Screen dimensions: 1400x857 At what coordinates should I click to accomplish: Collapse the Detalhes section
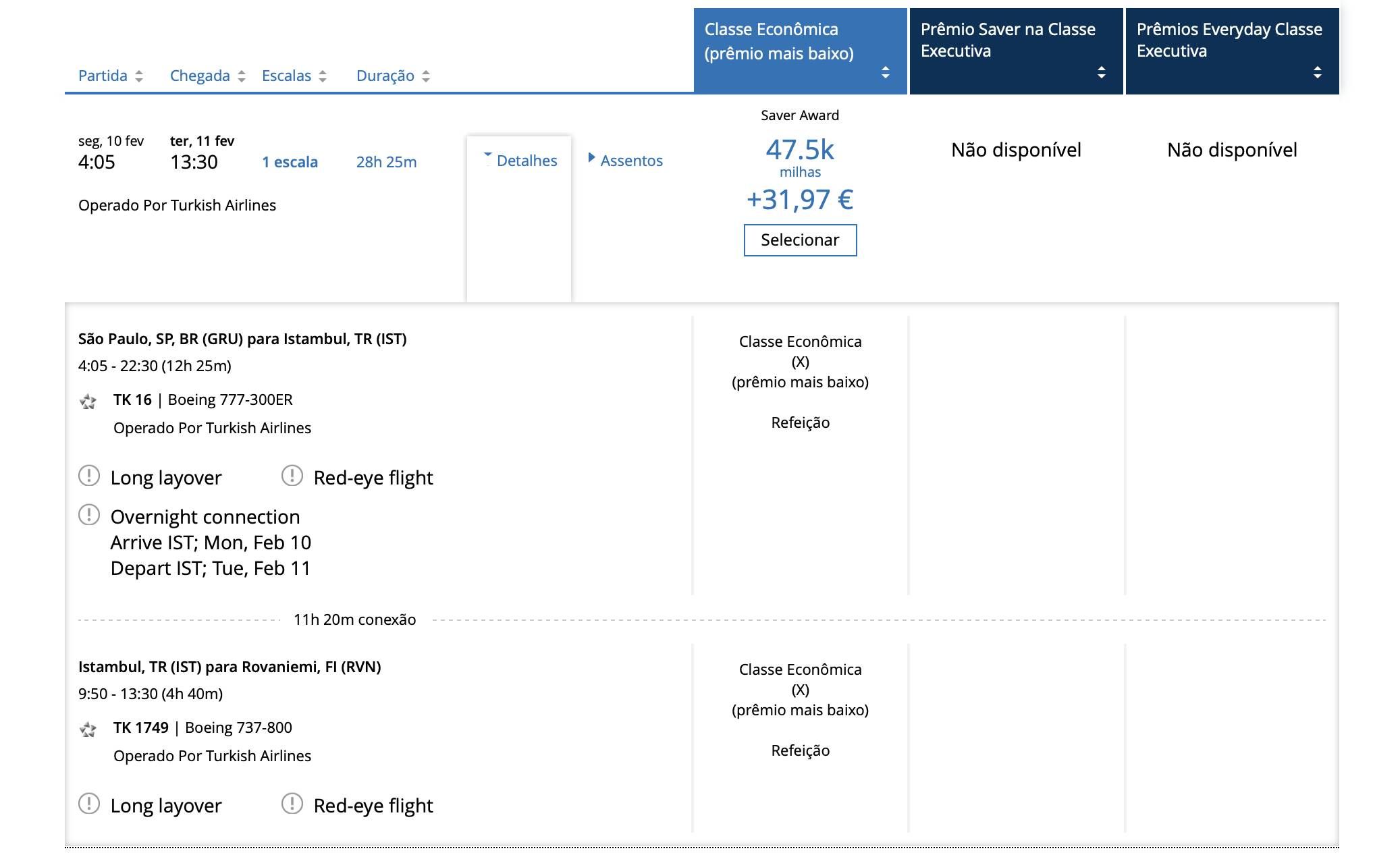pos(520,161)
